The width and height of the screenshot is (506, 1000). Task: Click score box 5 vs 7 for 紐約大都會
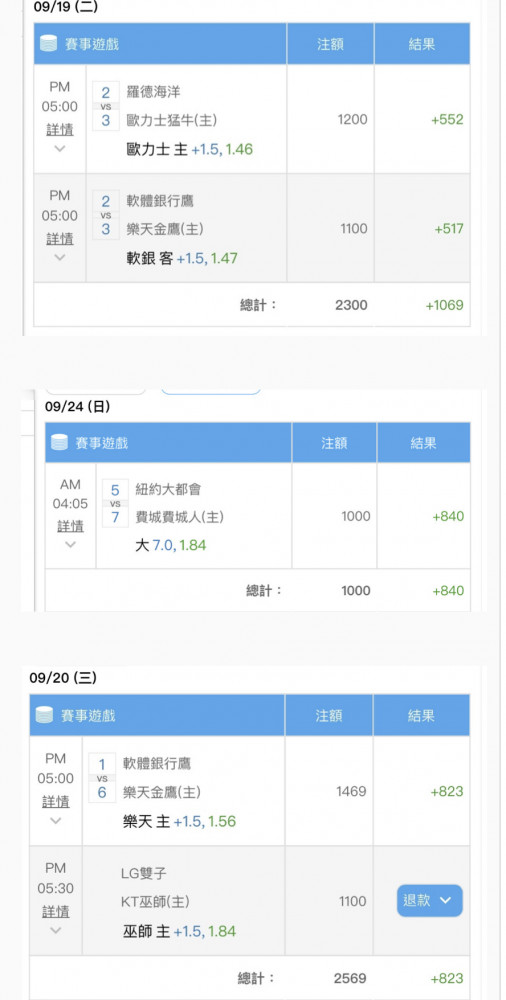(115, 504)
